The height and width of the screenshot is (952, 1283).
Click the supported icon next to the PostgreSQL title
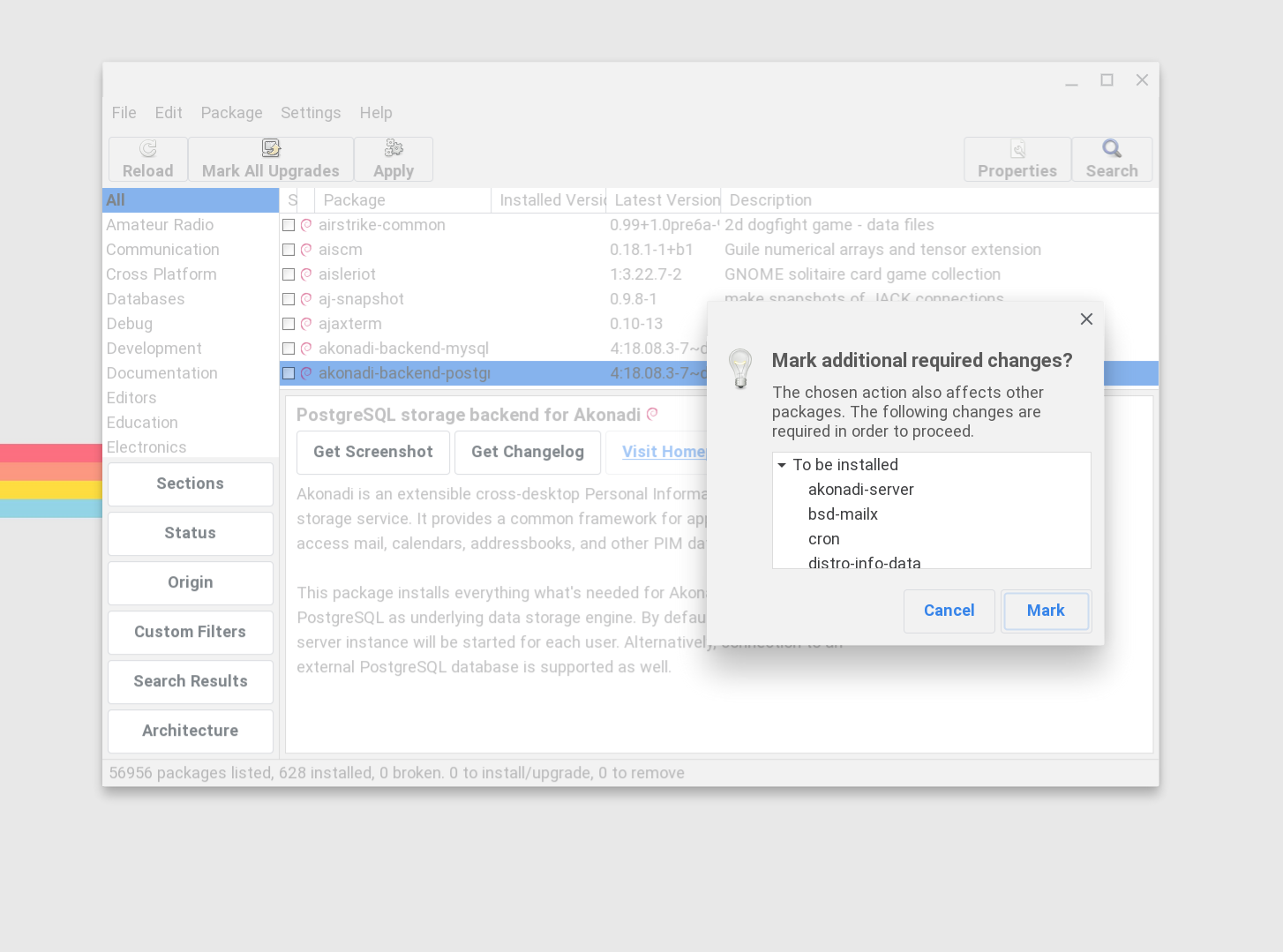(652, 413)
